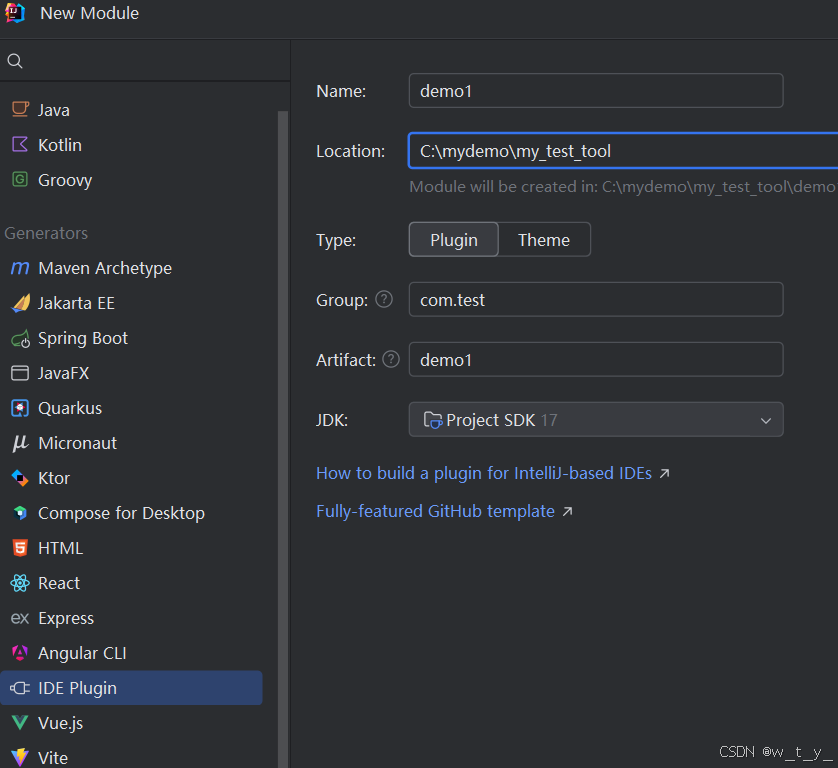Click the React atom icon
This screenshot has width=838, height=768.
click(20, 583)
